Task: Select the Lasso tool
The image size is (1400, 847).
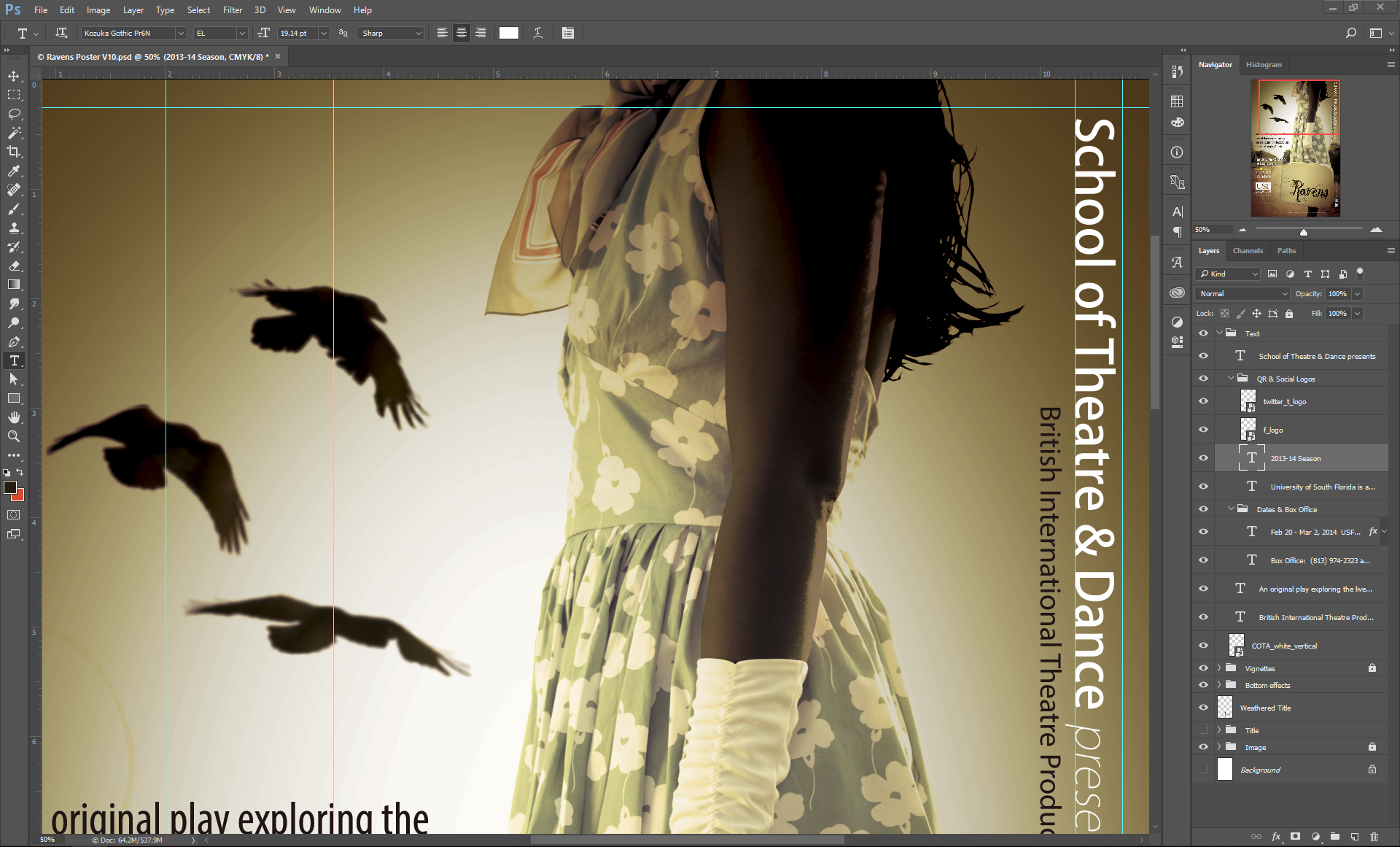Action: [14, 114]
